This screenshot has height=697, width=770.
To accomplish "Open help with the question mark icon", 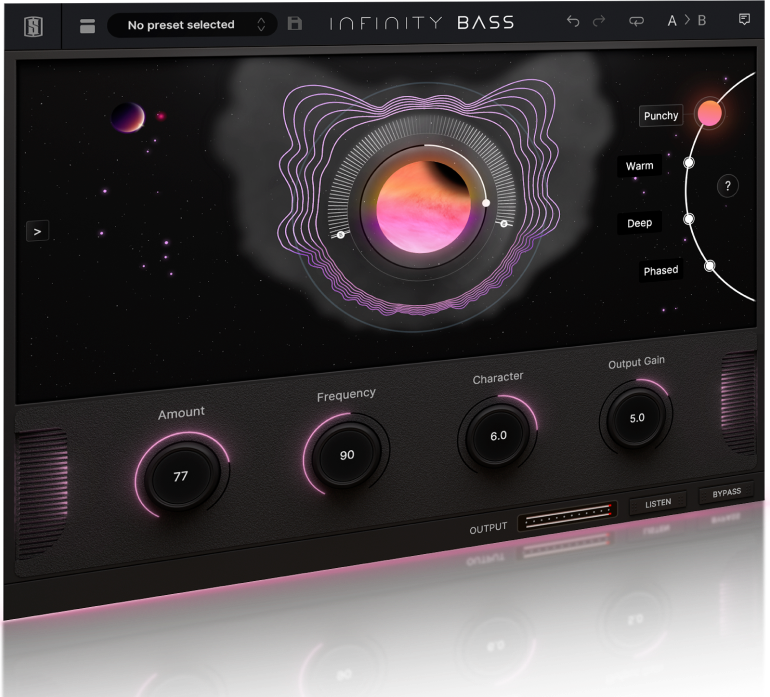I will [x=728, y=186].
